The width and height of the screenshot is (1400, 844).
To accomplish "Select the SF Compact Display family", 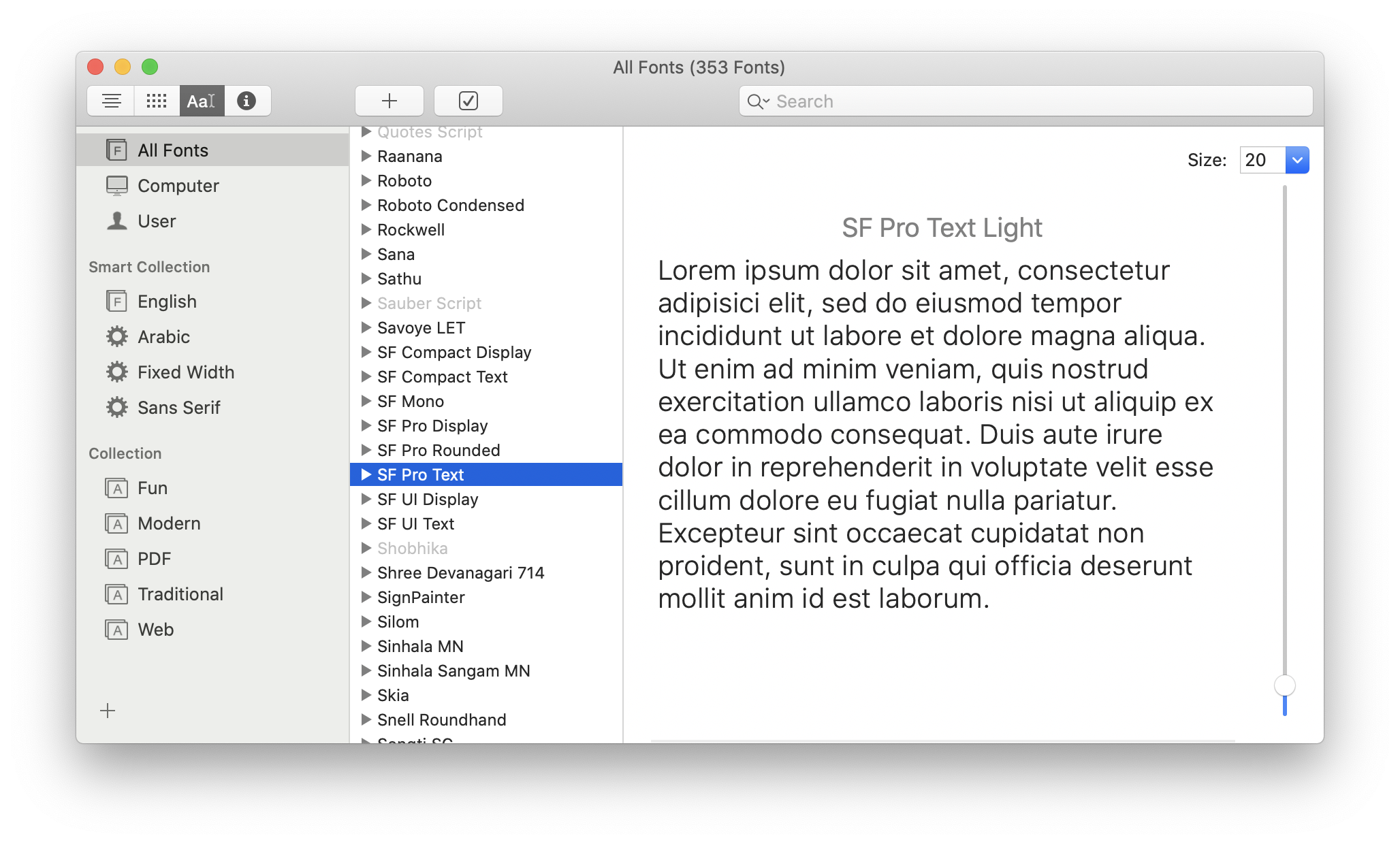I will pos(486,353).
